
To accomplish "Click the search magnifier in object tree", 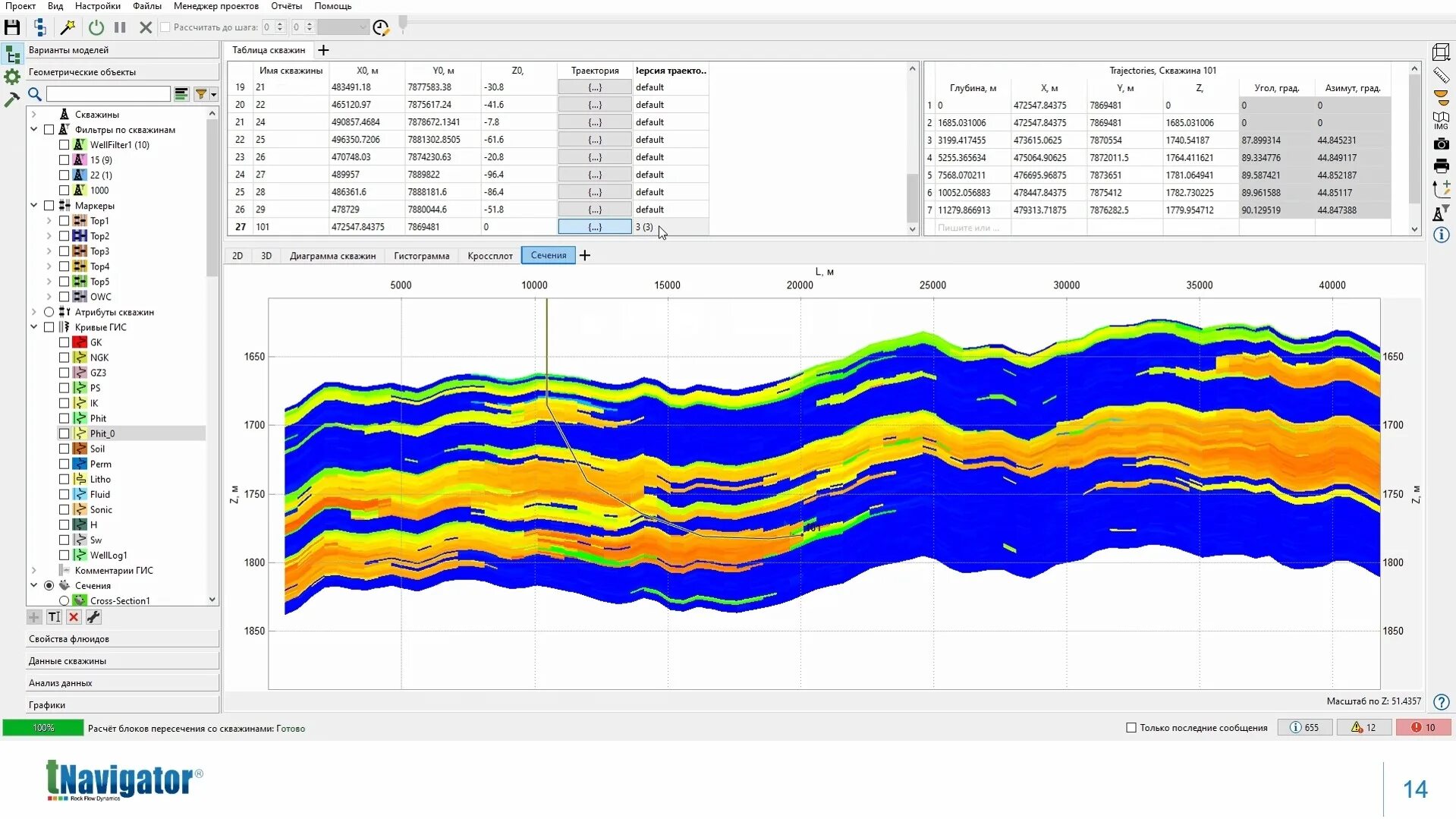I will [35, 94].
